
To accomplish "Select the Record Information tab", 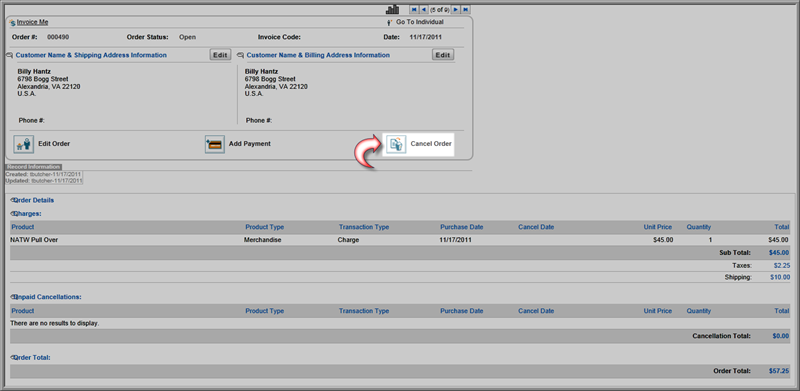I will coord(34,167).
